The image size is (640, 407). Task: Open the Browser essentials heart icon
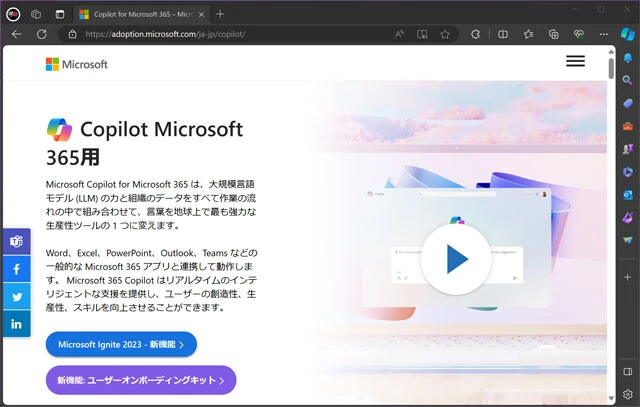click(578, 34)
